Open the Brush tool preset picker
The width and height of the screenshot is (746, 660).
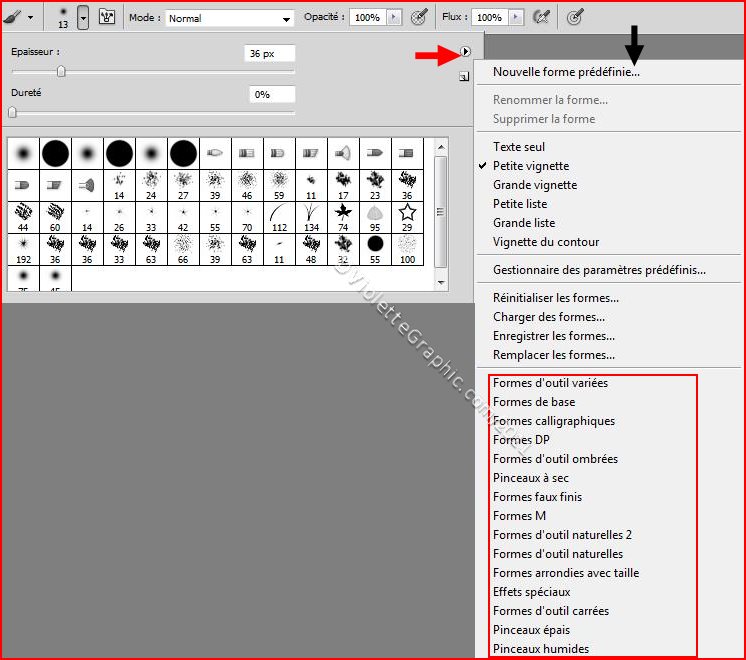(x=19, y=17)
